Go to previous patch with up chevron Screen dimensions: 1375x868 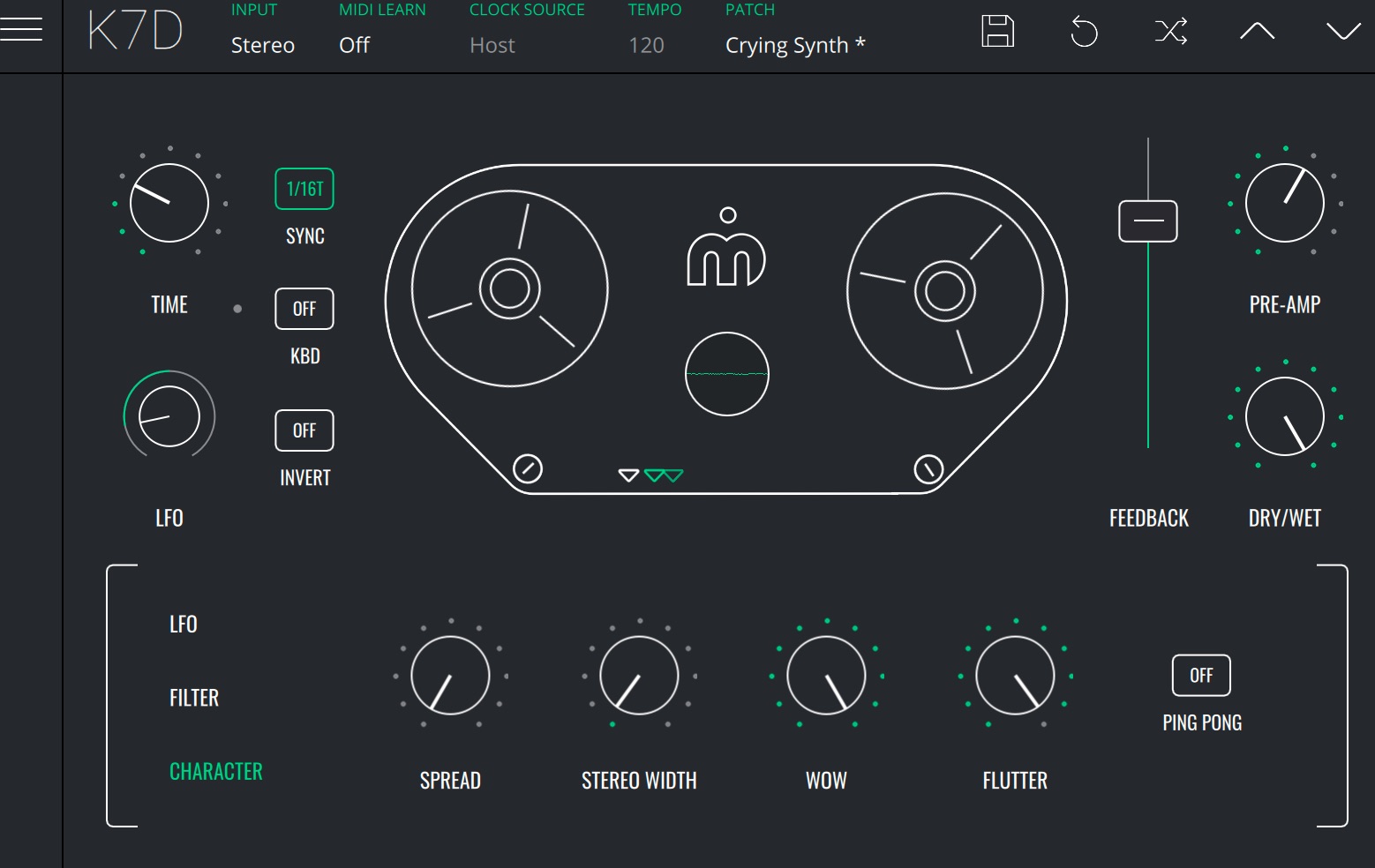[x=1257, y=33]
